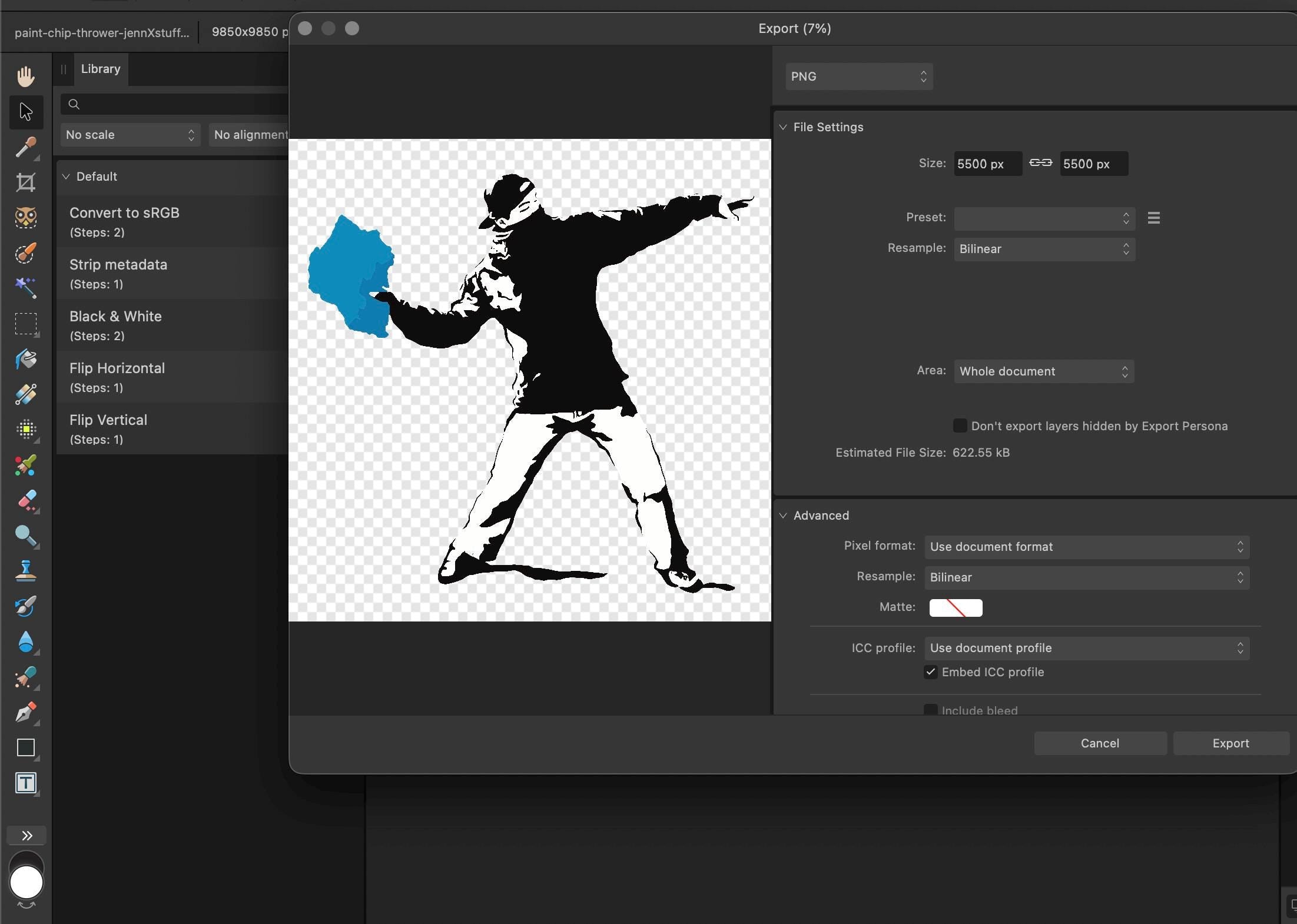Select the Frame Text tool
This screenshot has height=924, width=1297.
(26, 783)
